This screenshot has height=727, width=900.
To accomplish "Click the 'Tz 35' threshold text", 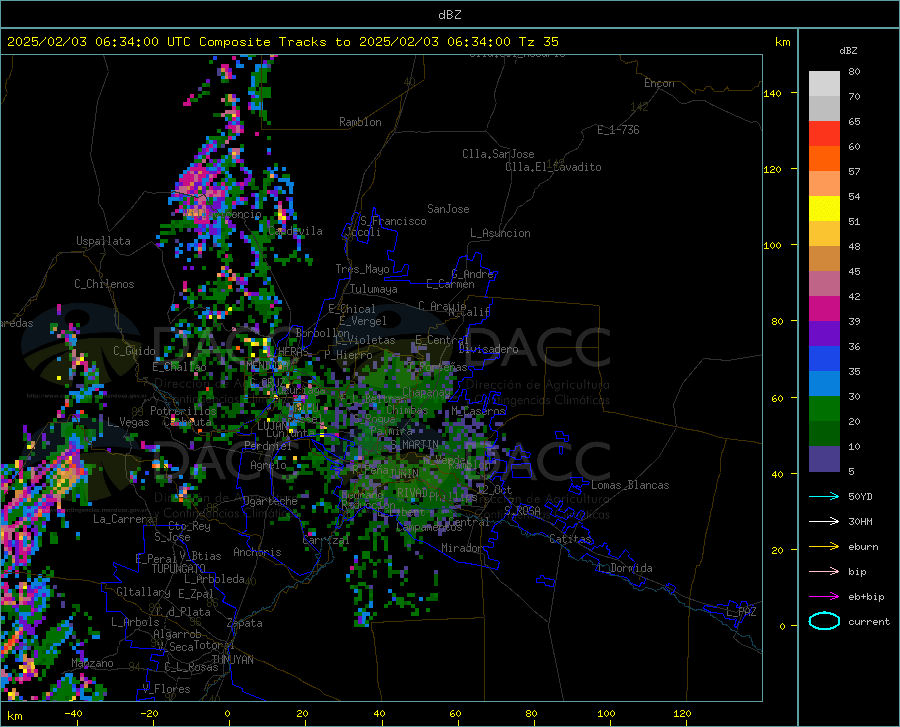I will coord(538,42).
